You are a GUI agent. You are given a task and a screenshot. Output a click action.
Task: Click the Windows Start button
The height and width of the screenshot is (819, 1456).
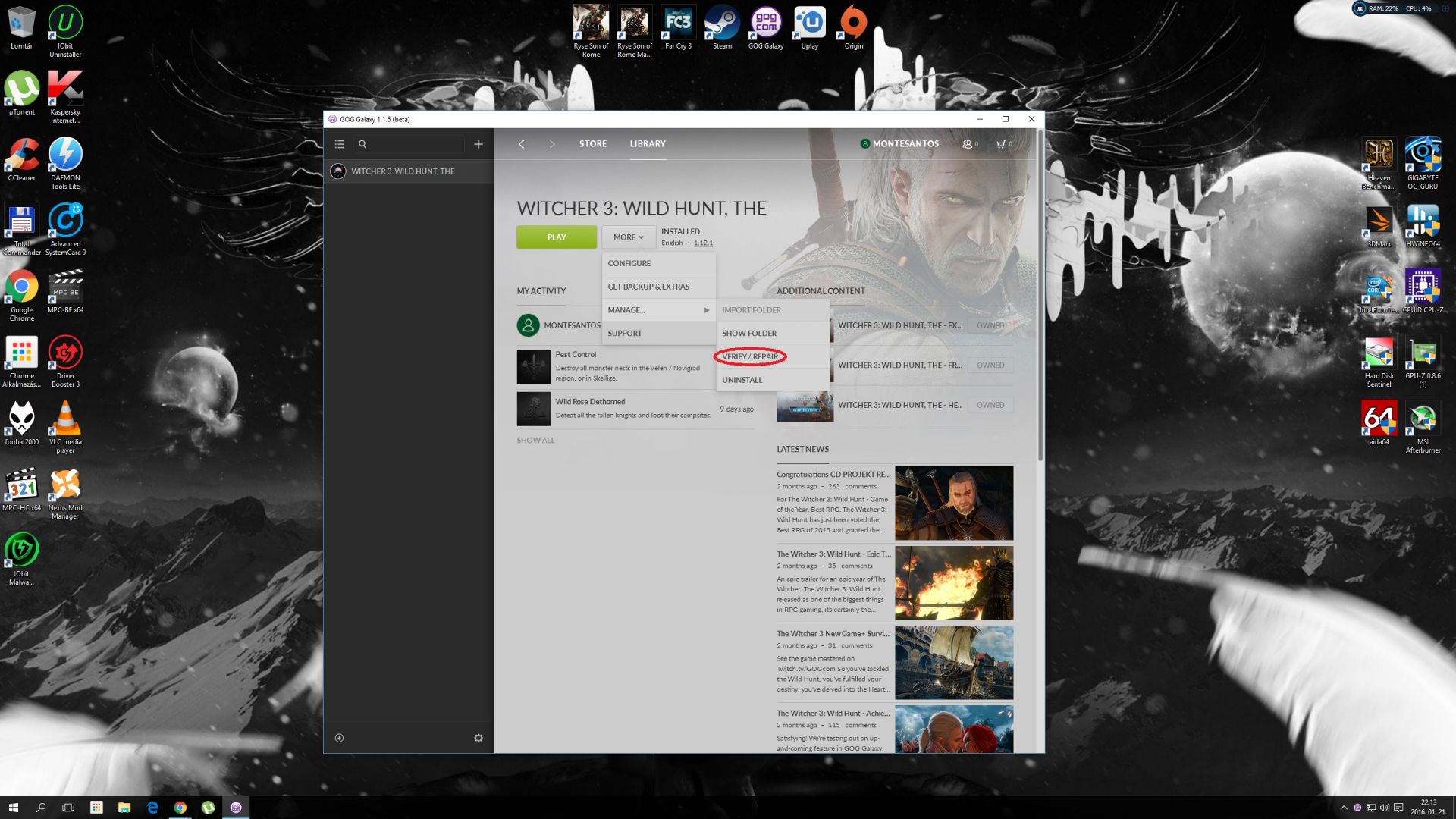pyautogui.click(x=13, y=808)
